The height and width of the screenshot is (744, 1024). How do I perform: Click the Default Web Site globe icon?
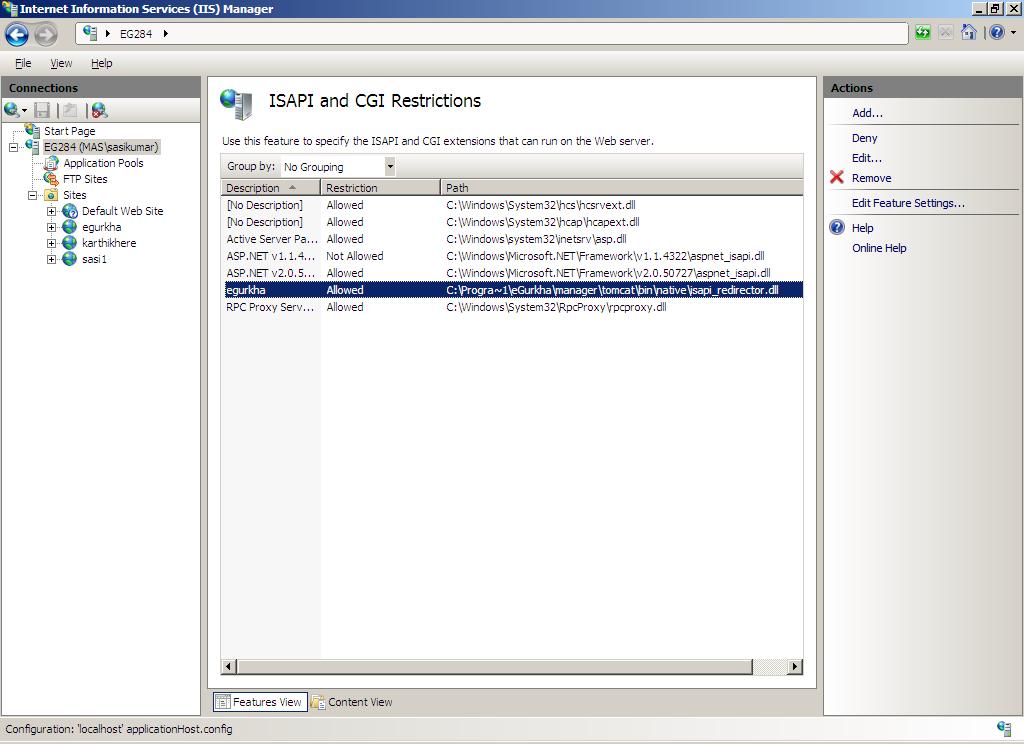(x=70, y=211)
